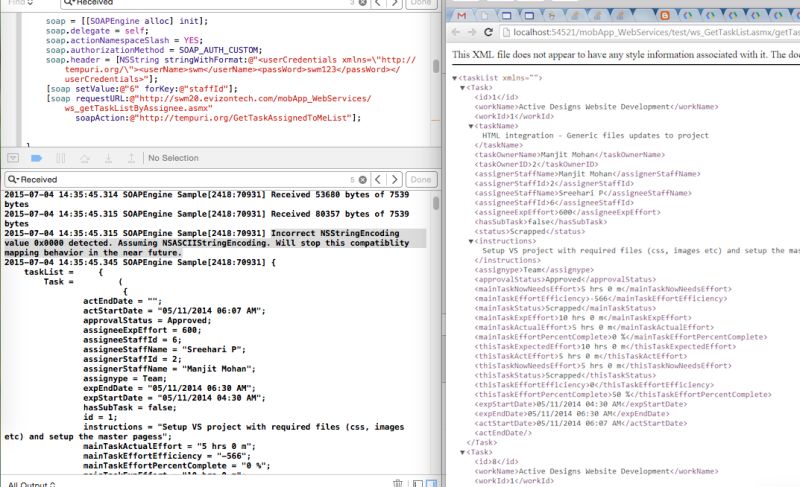This screenshot has height=487, width=800.
Task: Collapse the instructions XML node
Action: 471,241
